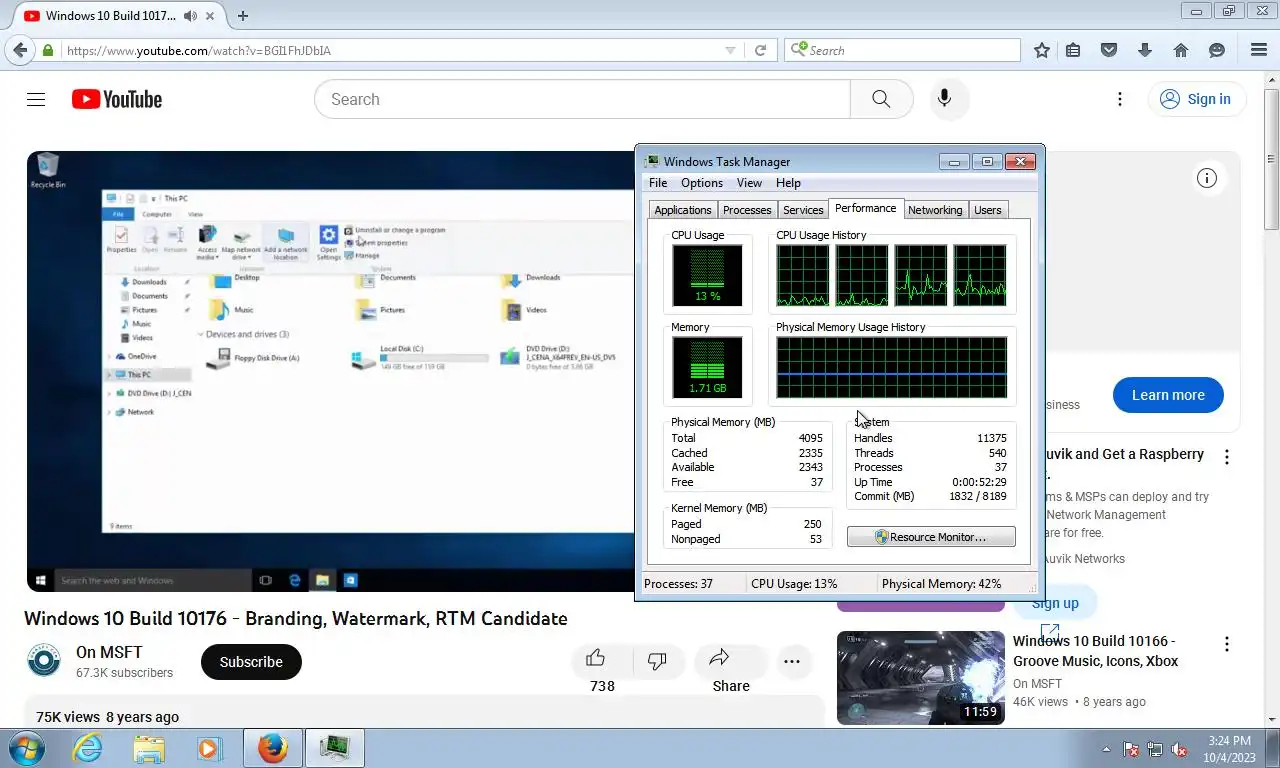Bookmark this page with star icon
Viewport: 1280px width, 768px height.
click(x=1042, y=50)
